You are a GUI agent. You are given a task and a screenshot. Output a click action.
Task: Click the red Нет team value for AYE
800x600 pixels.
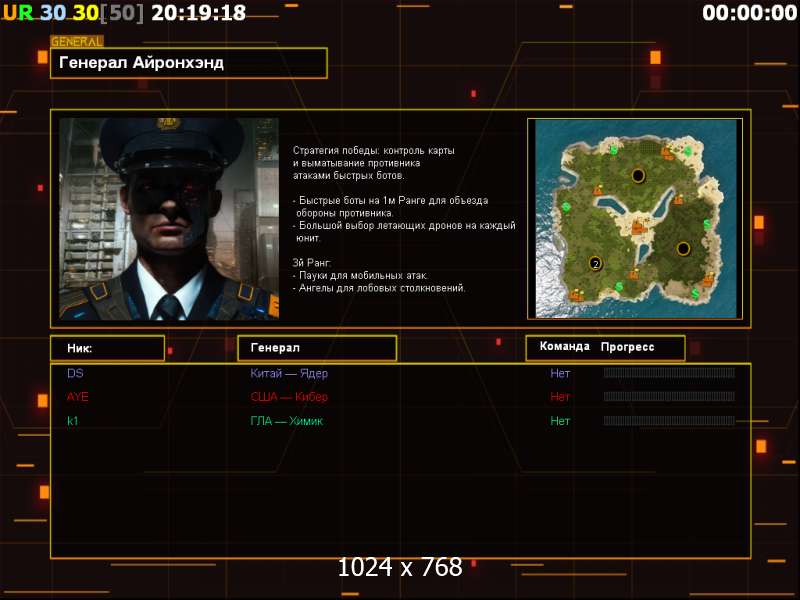[560, 397]
